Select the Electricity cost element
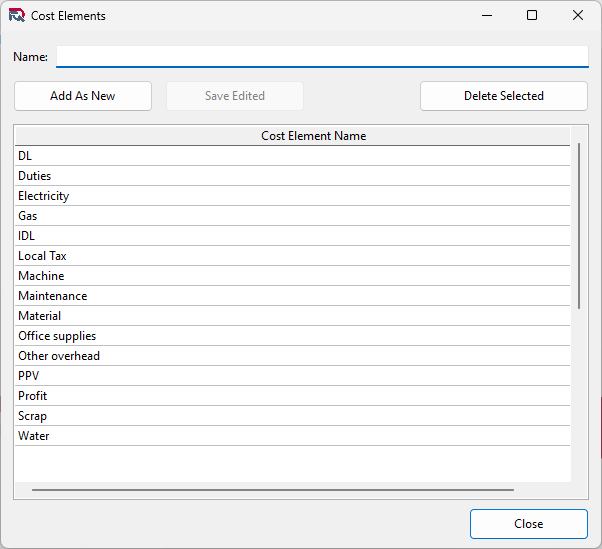 tap(293, 196)
